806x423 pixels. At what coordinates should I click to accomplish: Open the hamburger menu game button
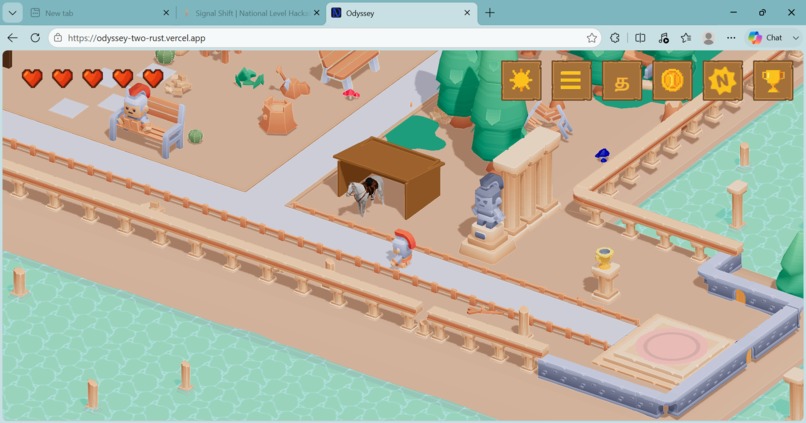(571, 81)
